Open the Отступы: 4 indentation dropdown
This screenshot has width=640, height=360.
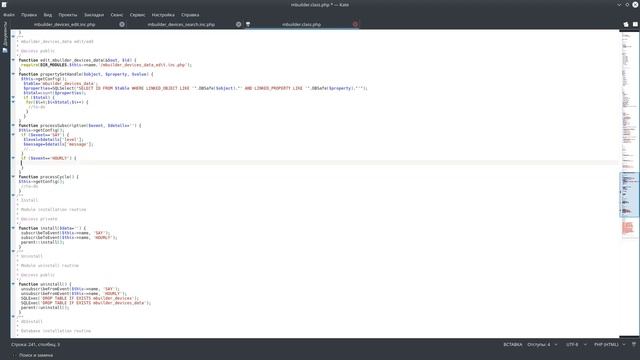(542, 344)
